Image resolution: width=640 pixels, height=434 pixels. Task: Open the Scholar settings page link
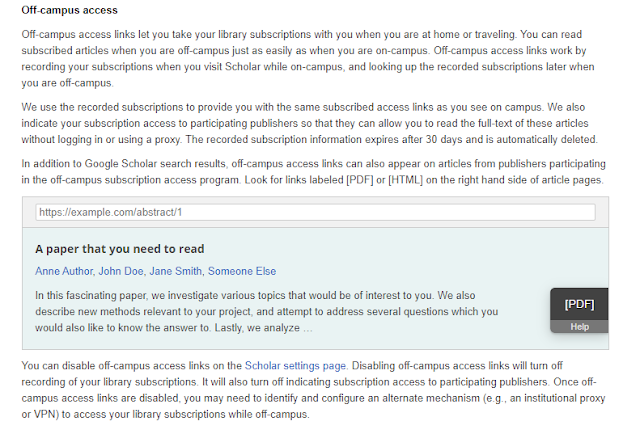tap(295, 365)
